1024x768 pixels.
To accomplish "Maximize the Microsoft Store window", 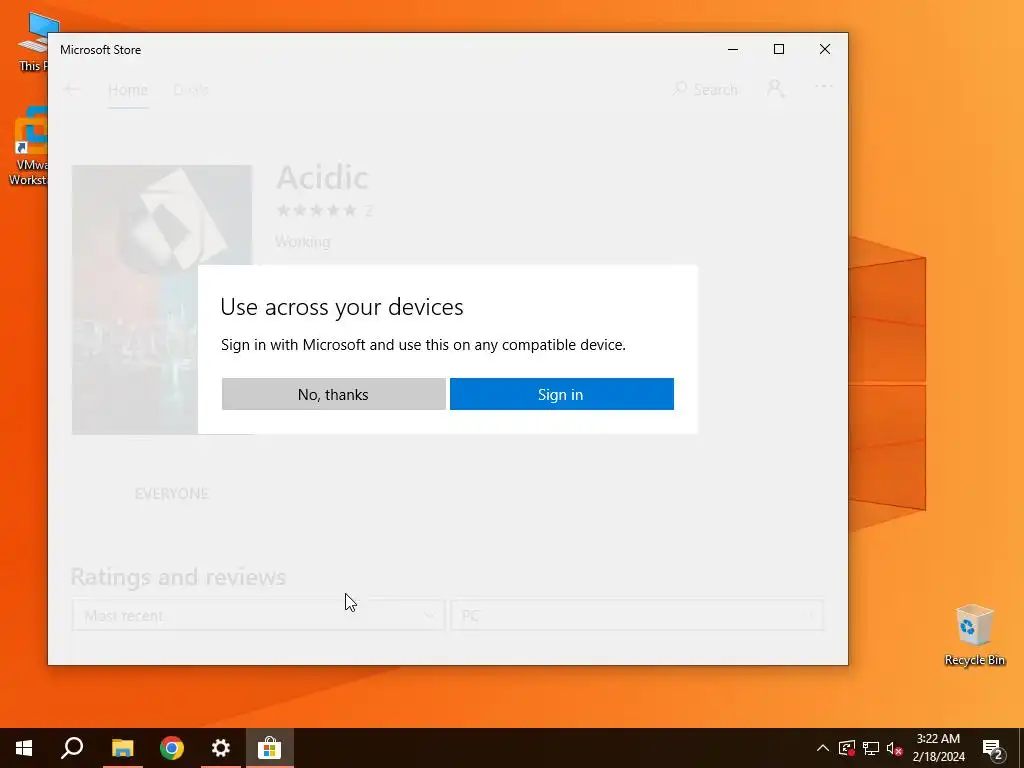I will [x=779, y=50].
